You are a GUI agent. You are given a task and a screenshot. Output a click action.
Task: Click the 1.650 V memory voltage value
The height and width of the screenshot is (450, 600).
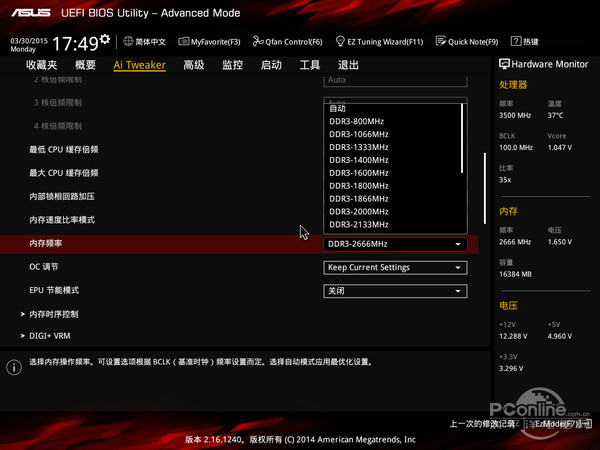point(559,242)
